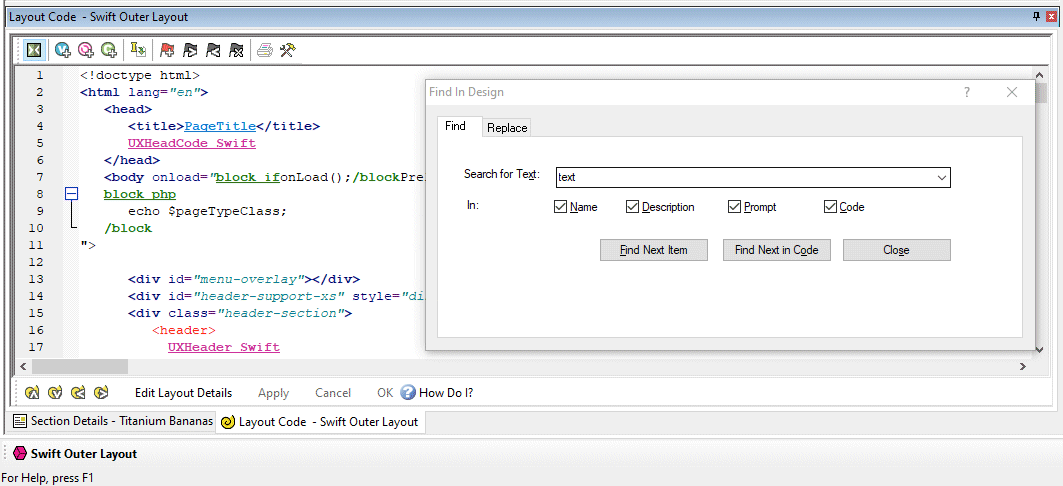This screenshot has height=486, width=1063.
Task: Click the help question mark in Find In Design
Action: tap(967, 92)
